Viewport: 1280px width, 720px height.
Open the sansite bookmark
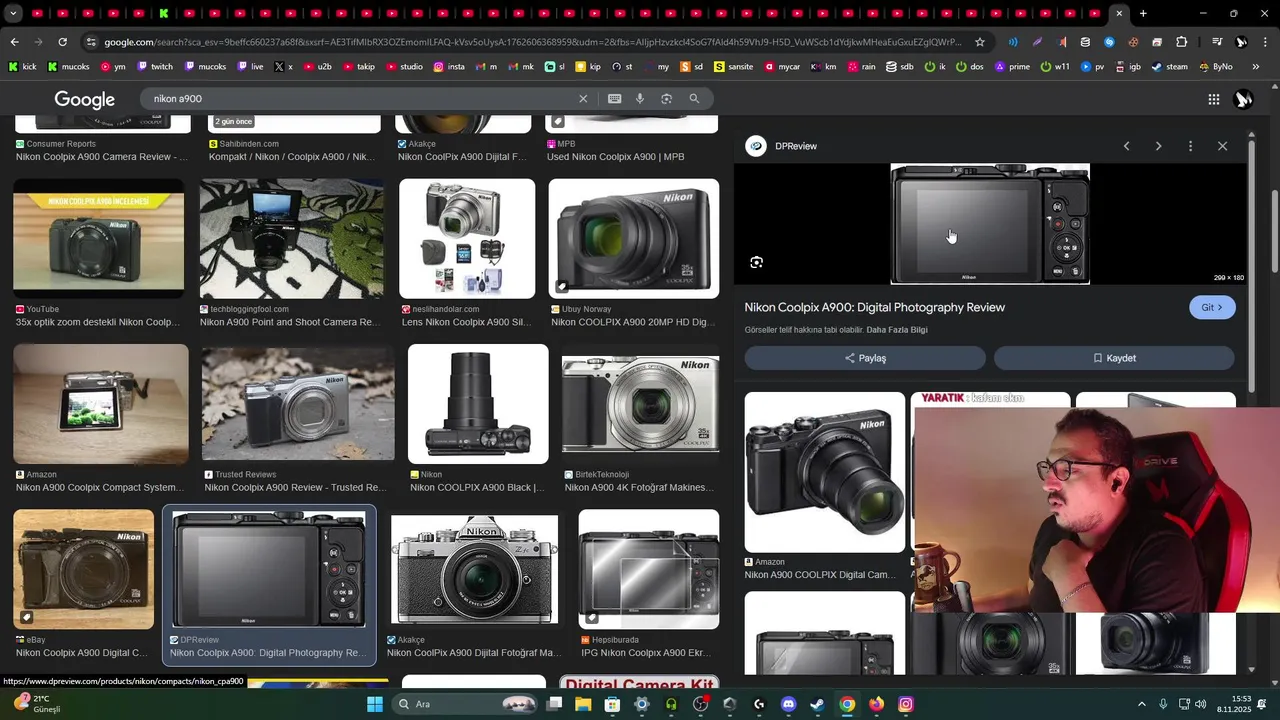point(733,67)
